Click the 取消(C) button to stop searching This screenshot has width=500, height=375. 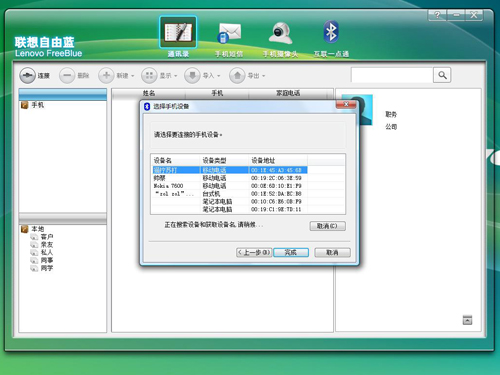pos(327,226)
